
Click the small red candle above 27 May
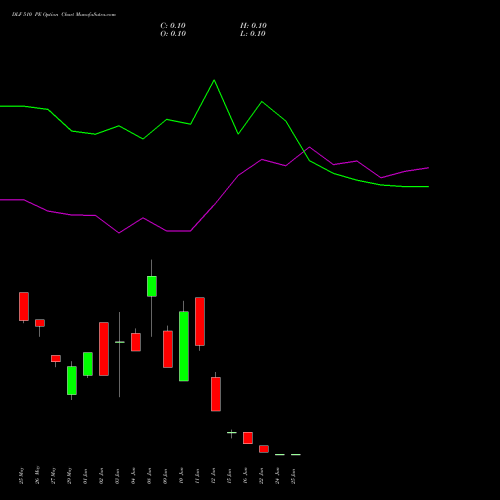click(56, 358)
